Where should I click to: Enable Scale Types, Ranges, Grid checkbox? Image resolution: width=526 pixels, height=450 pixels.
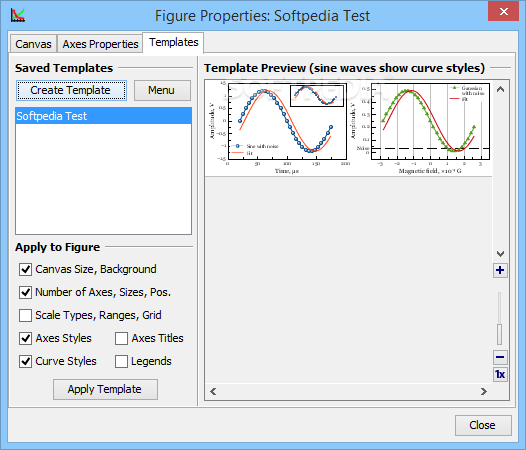point(25,315)
